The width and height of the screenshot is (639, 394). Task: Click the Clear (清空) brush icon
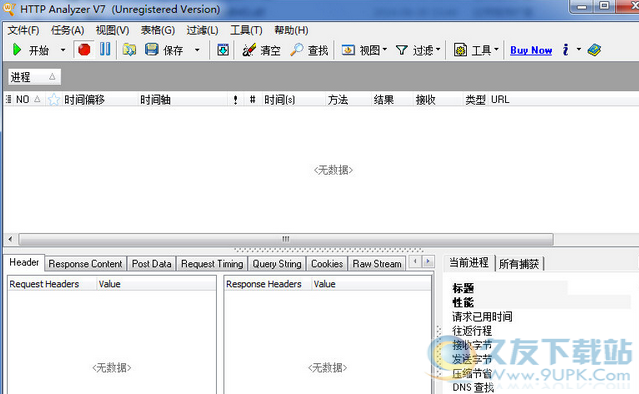(249, 50)
